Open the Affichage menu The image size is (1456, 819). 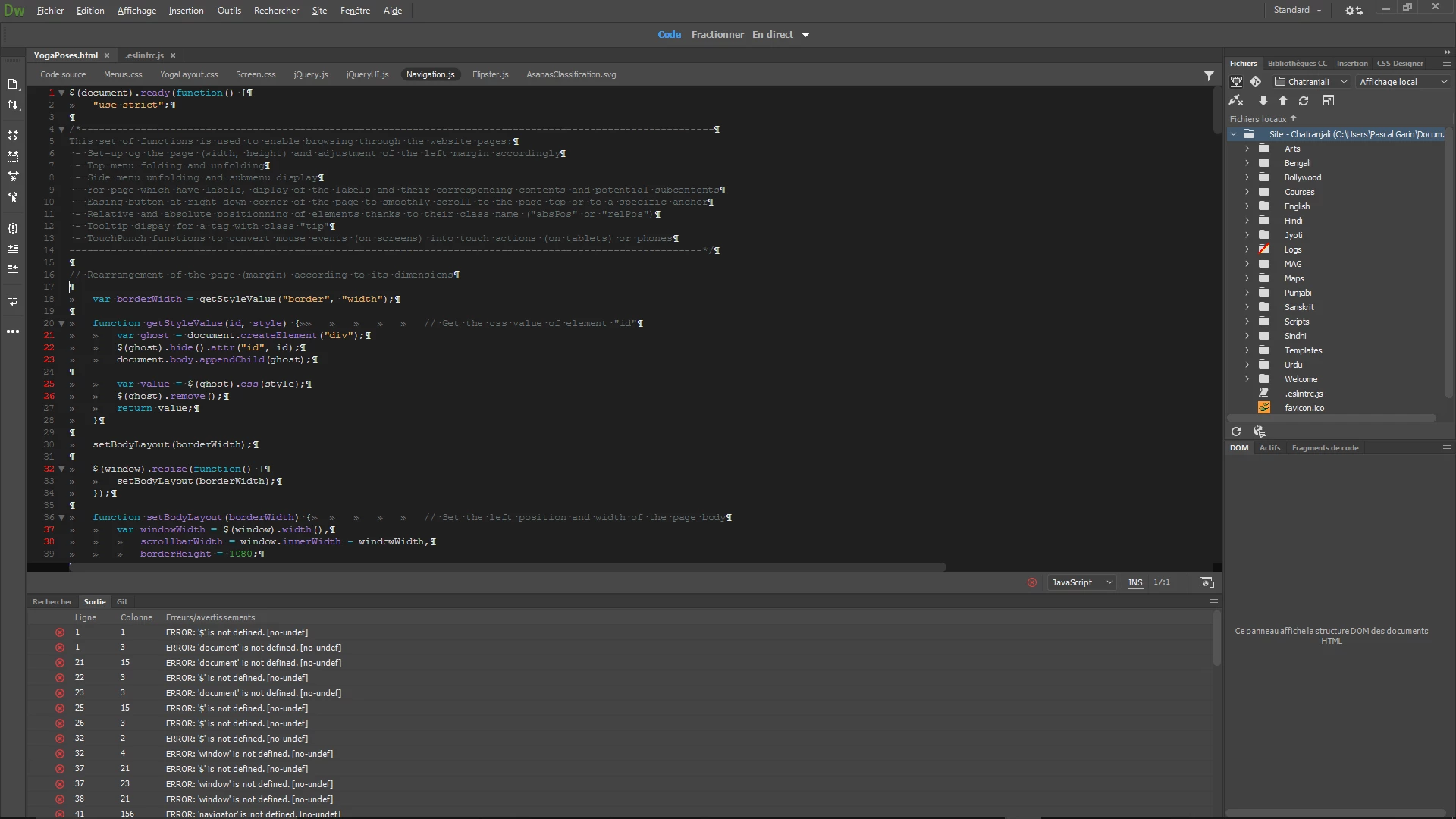(x=136, y=11)
